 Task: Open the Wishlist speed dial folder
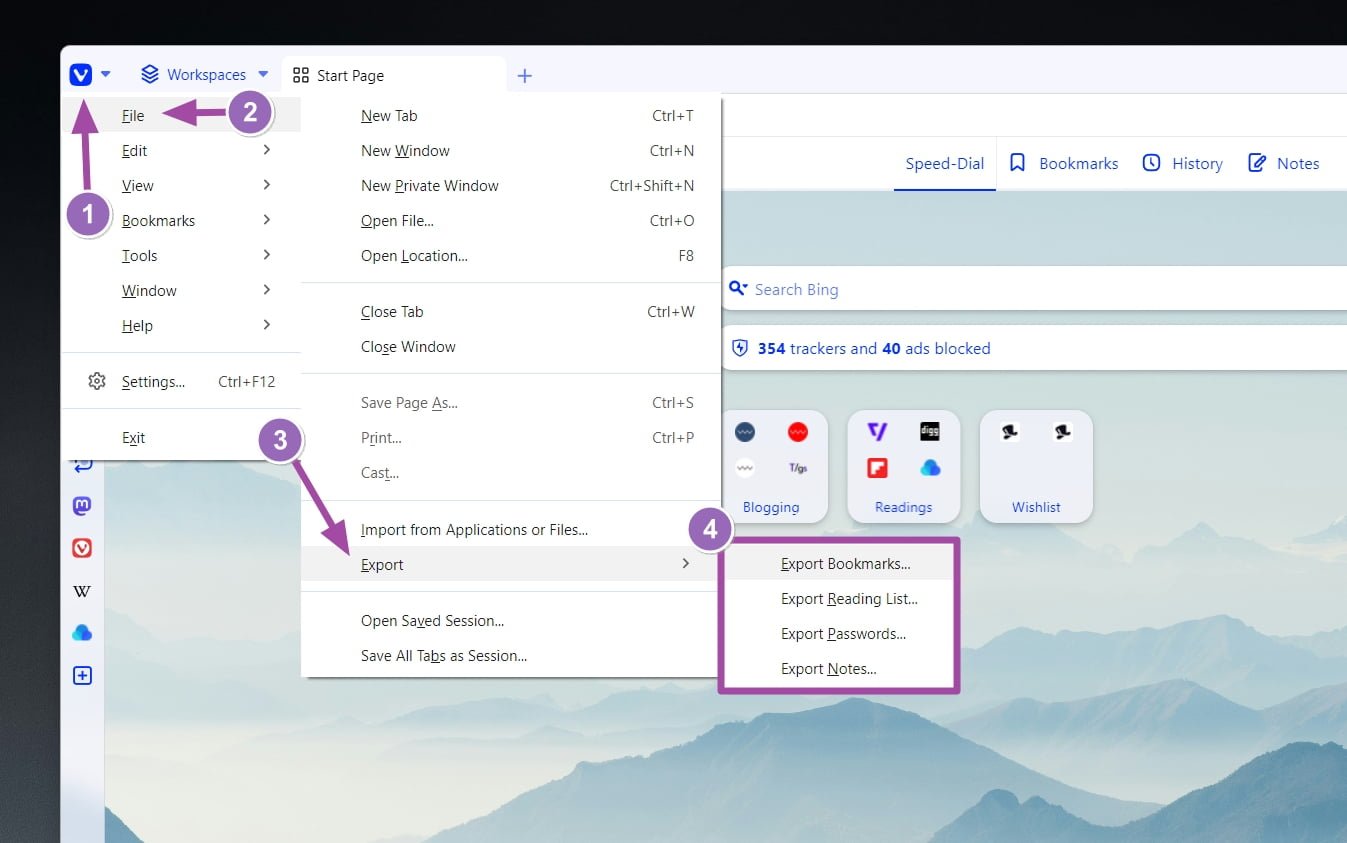1036,465
